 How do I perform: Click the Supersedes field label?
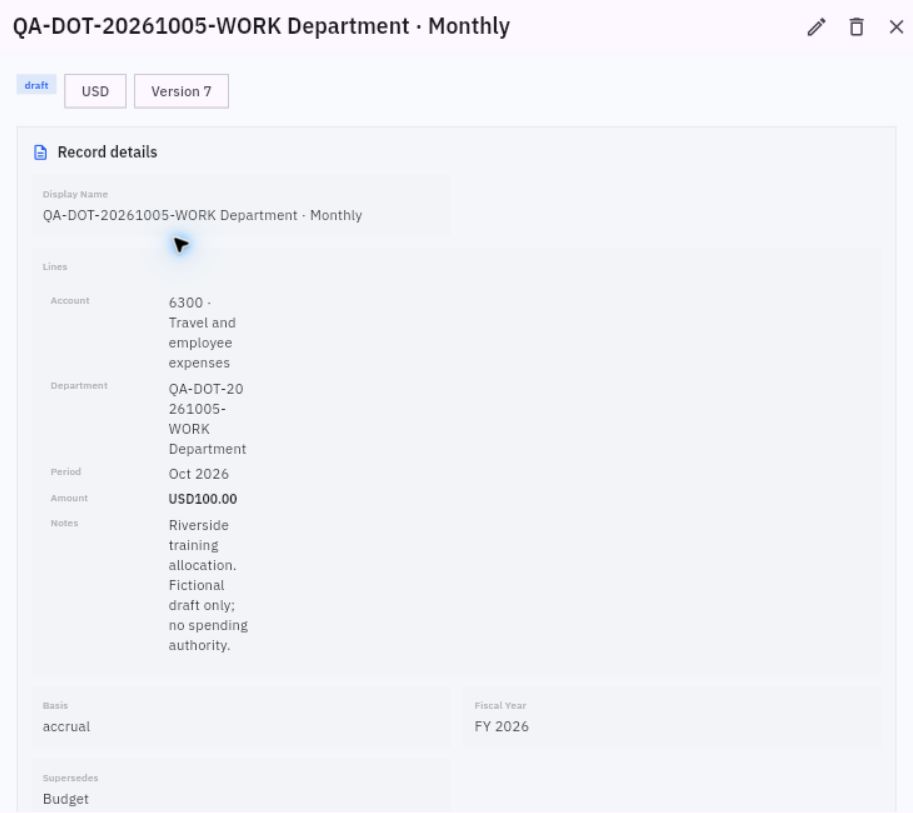[x=70, y=778]
